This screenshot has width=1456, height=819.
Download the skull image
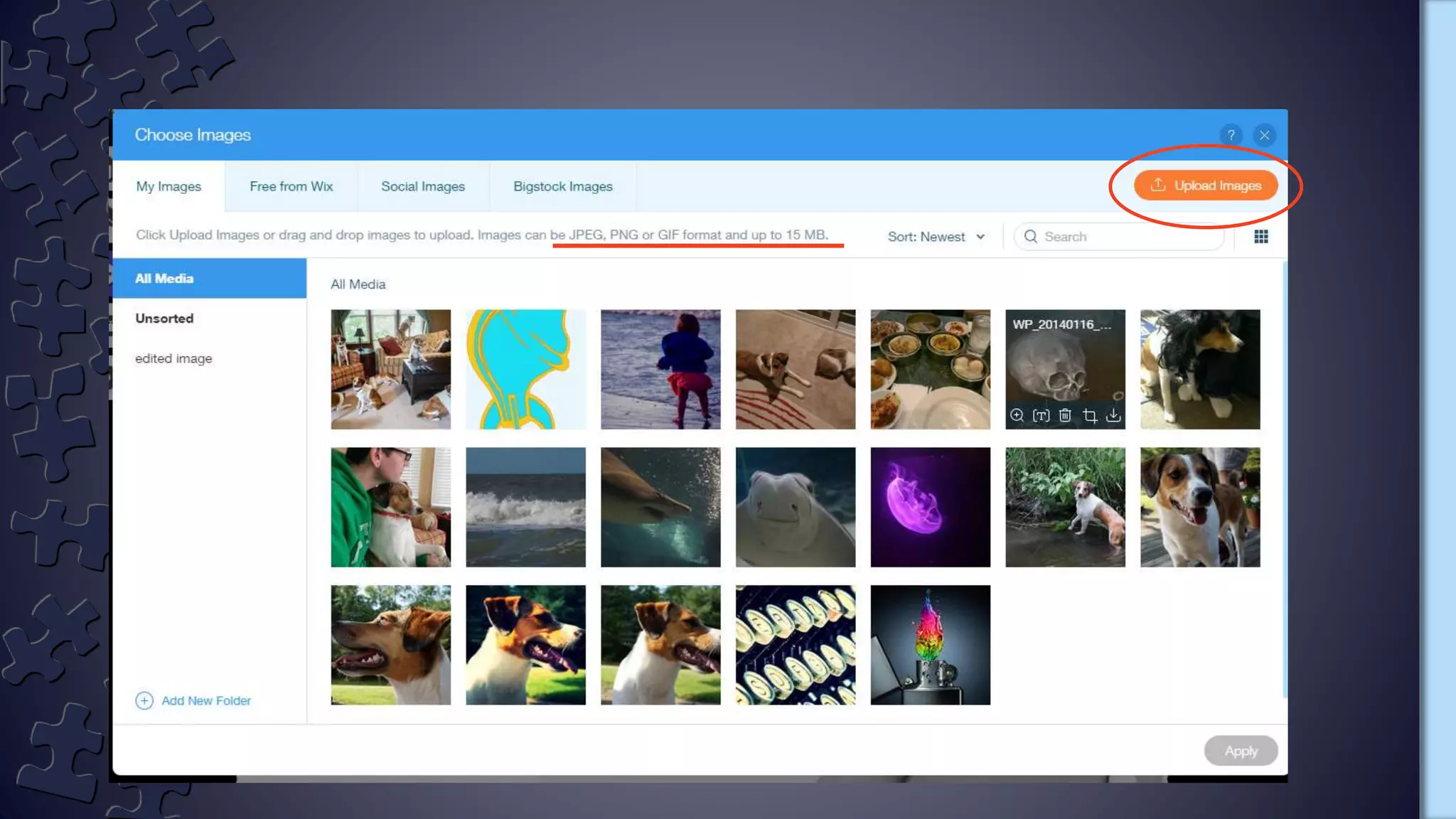click(x=1113, y=415)
